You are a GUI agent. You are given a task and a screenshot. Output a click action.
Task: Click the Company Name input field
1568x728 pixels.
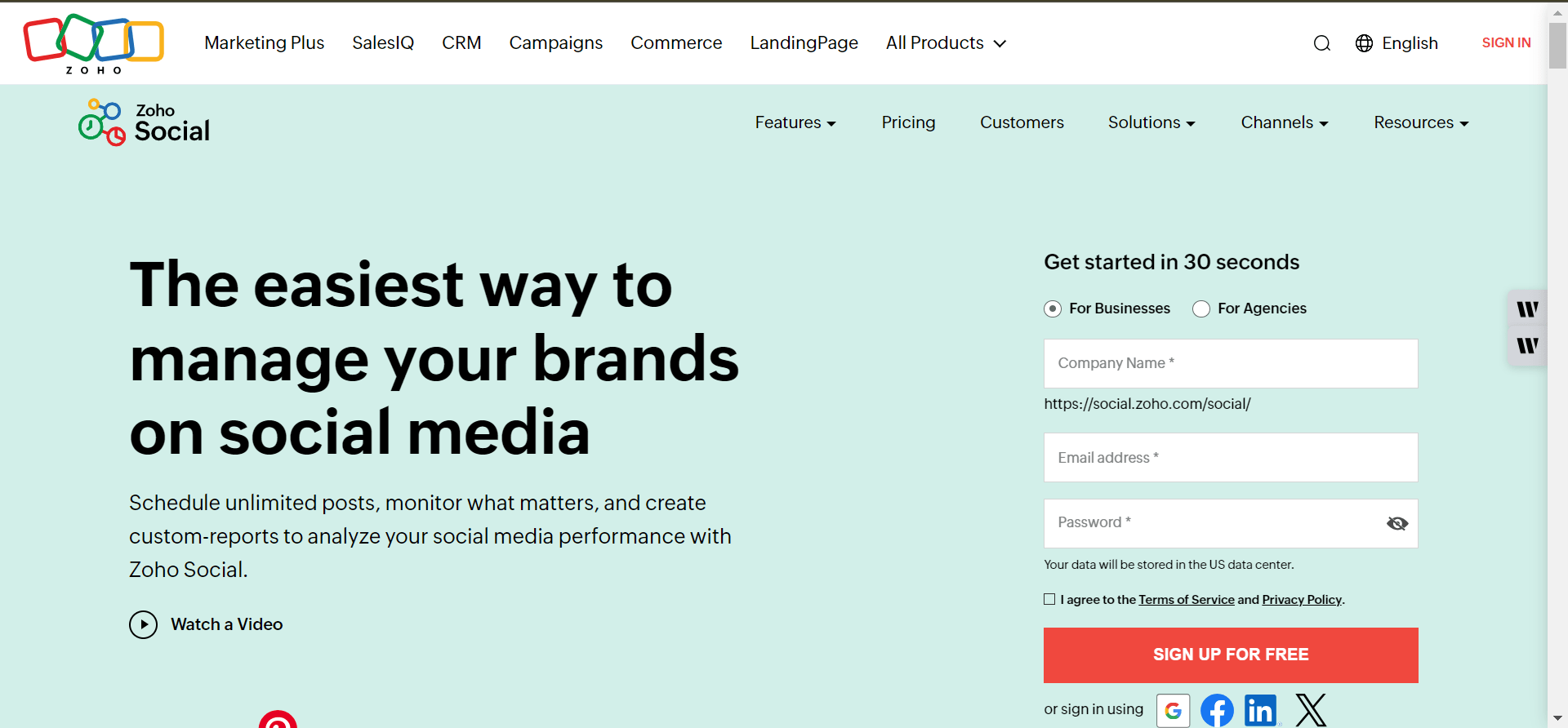[1230, 363]
